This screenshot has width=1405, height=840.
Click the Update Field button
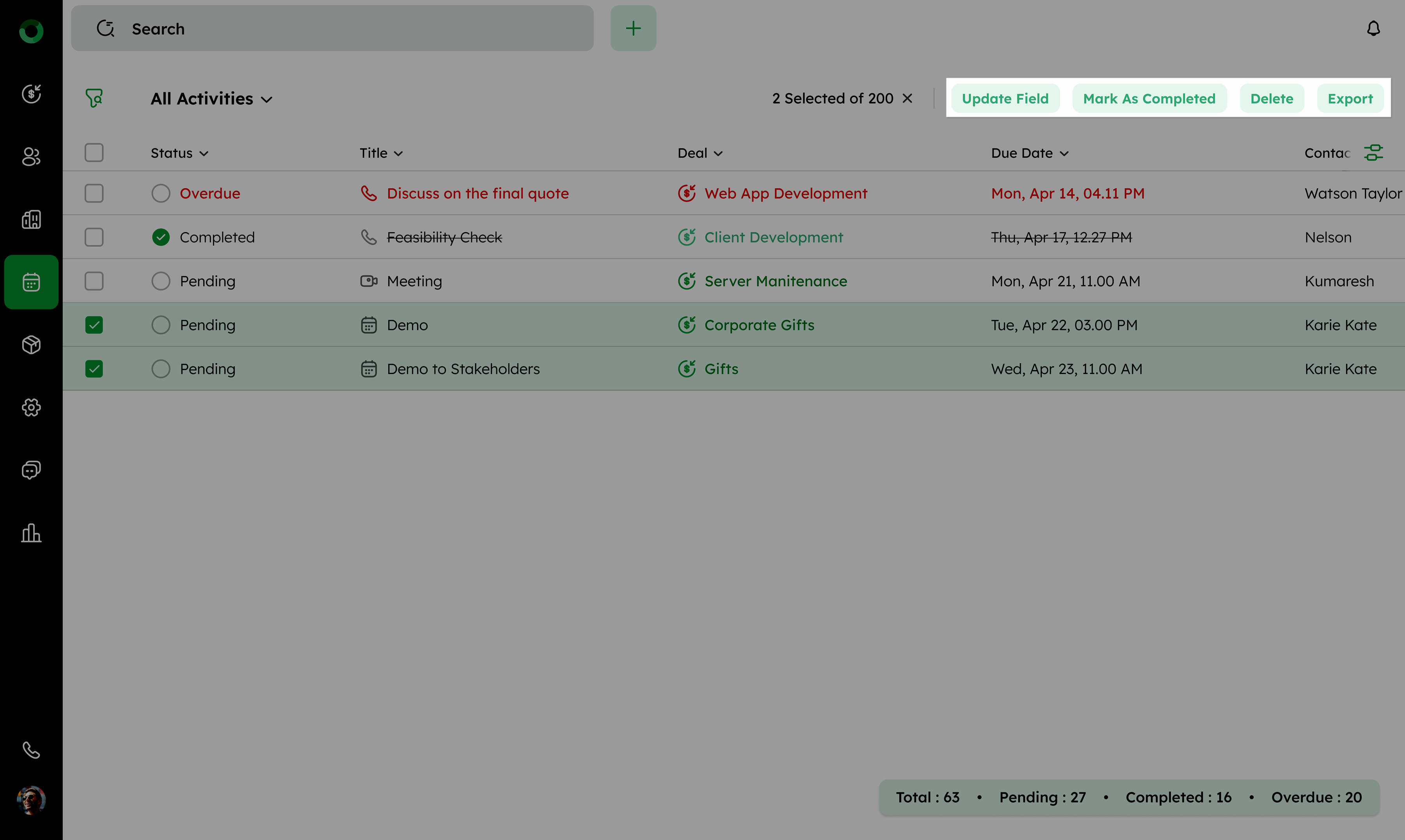coord(1005,99)
